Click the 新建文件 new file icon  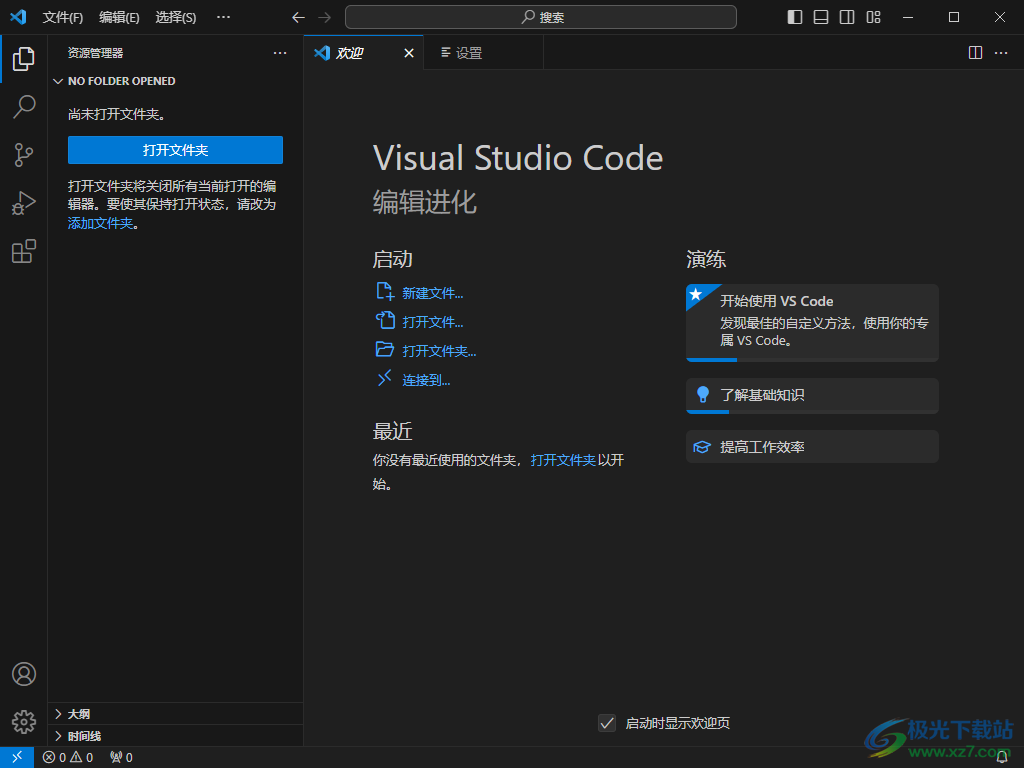tap(385, 291)
